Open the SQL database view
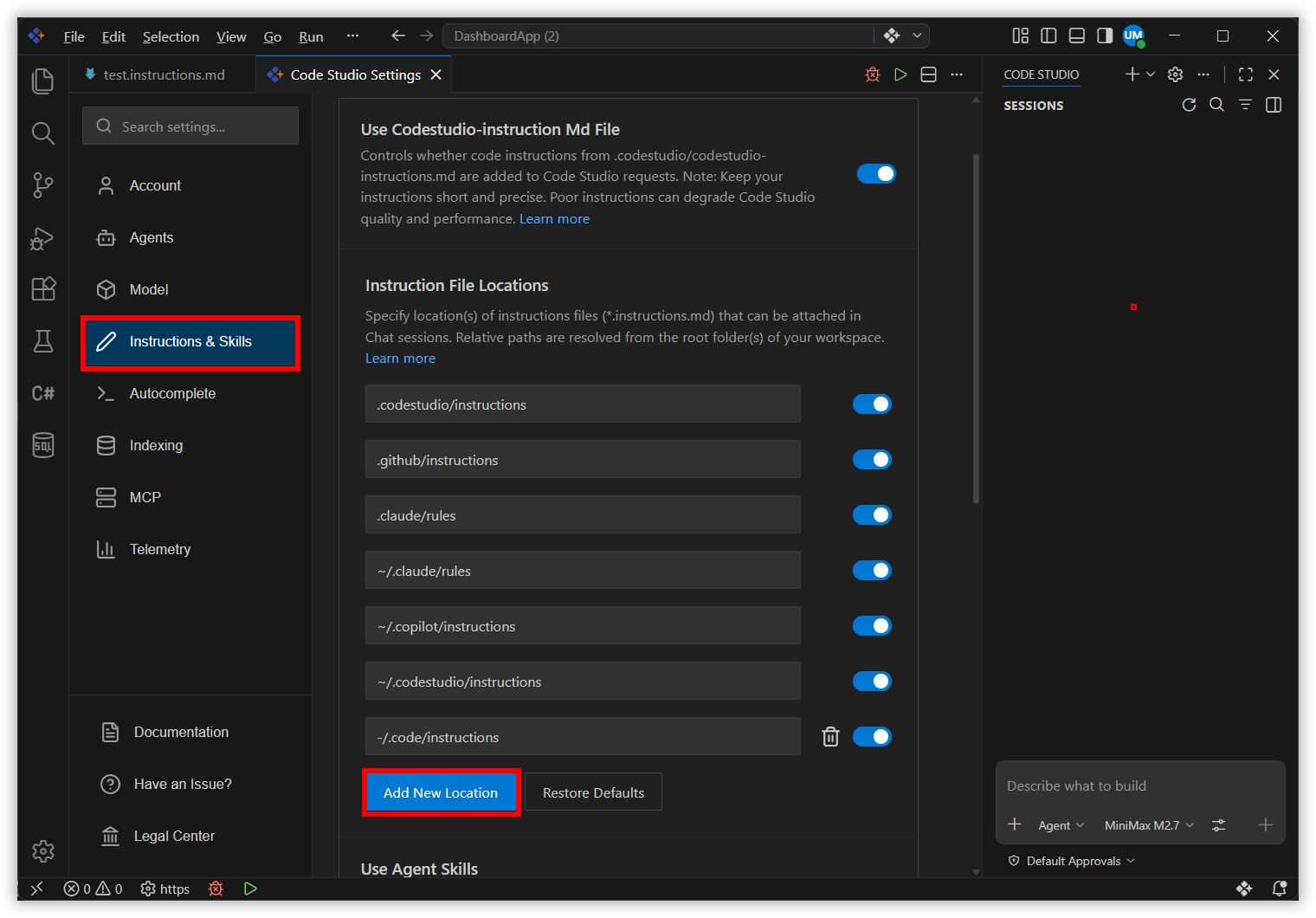Image resolution: width=1316 pixels, height=918 pixels. click(42, 445)
